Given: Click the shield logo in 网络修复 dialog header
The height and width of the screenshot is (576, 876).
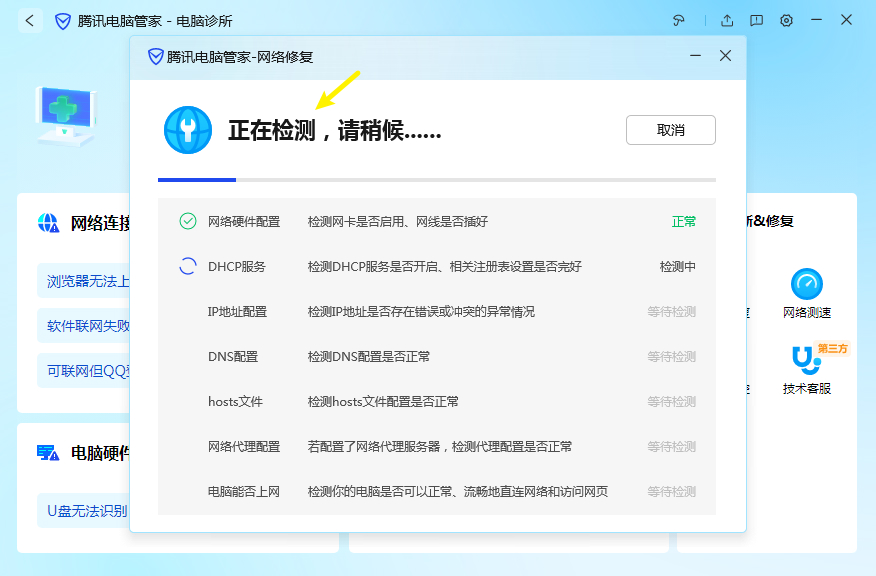Looking at the screenshot, I should tap(155, 56).
